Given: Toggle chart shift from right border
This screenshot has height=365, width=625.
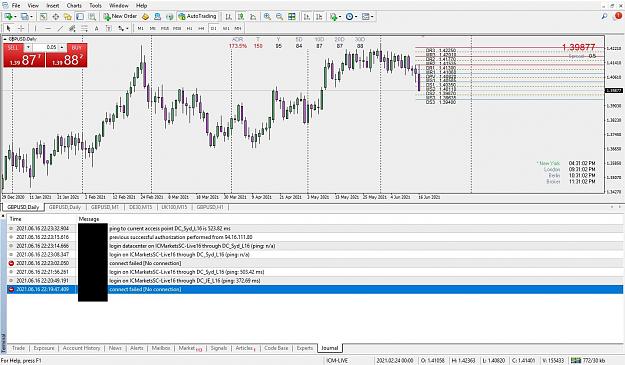Looking at the screenshot, I should point(319,17).
